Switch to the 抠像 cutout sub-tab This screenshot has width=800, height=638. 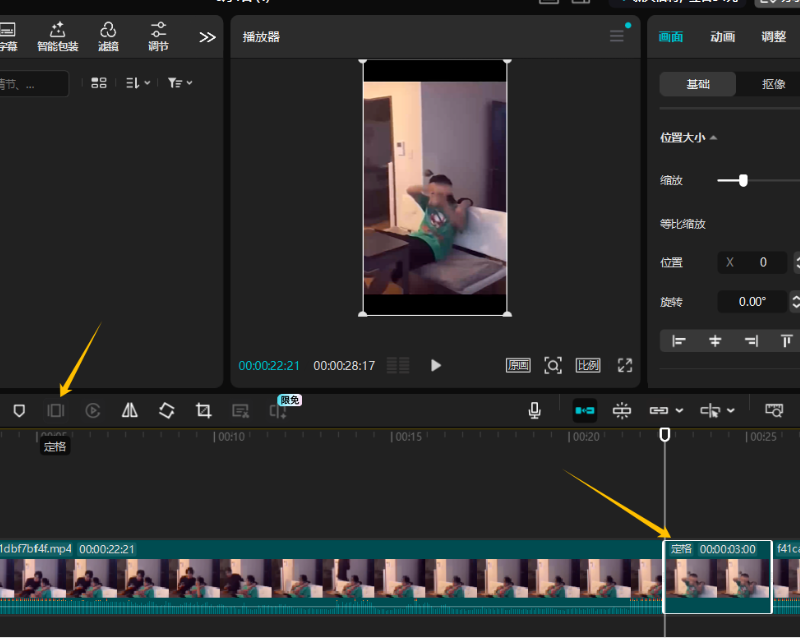point(773,84)
